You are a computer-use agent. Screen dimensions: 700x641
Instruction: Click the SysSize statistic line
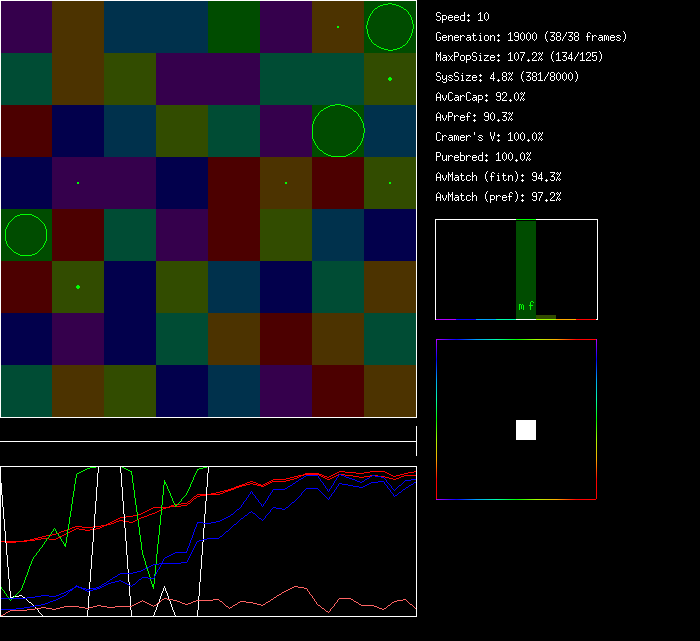(507, 77)
